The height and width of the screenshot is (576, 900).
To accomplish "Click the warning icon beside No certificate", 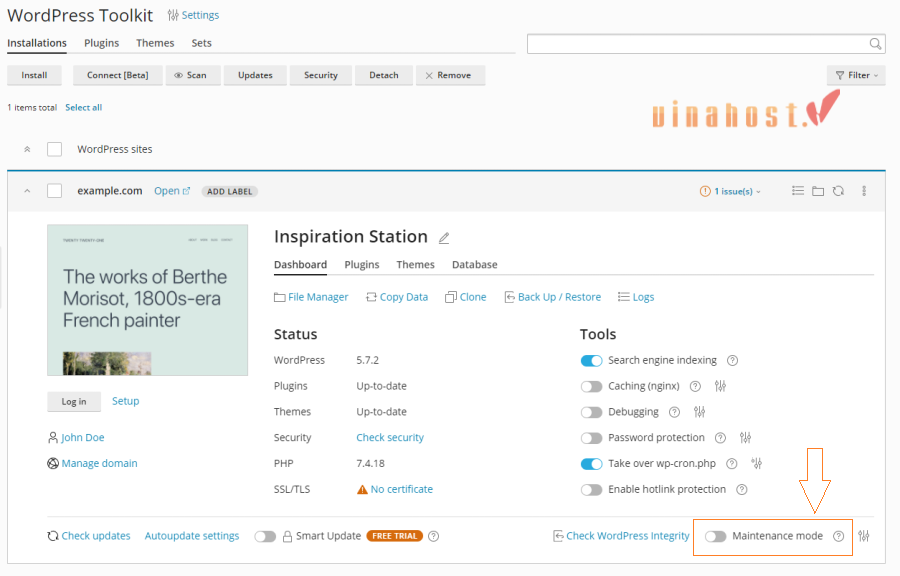I will [362, 489].
